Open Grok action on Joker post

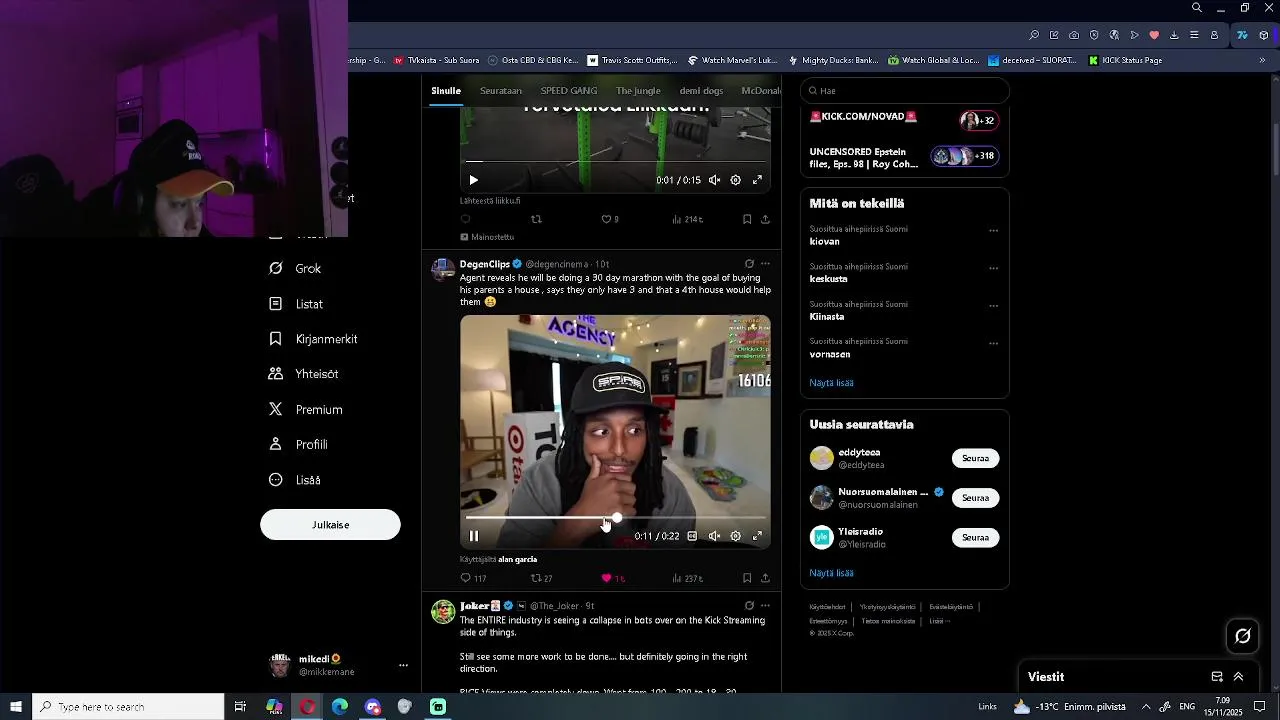(x=749, y=605)
